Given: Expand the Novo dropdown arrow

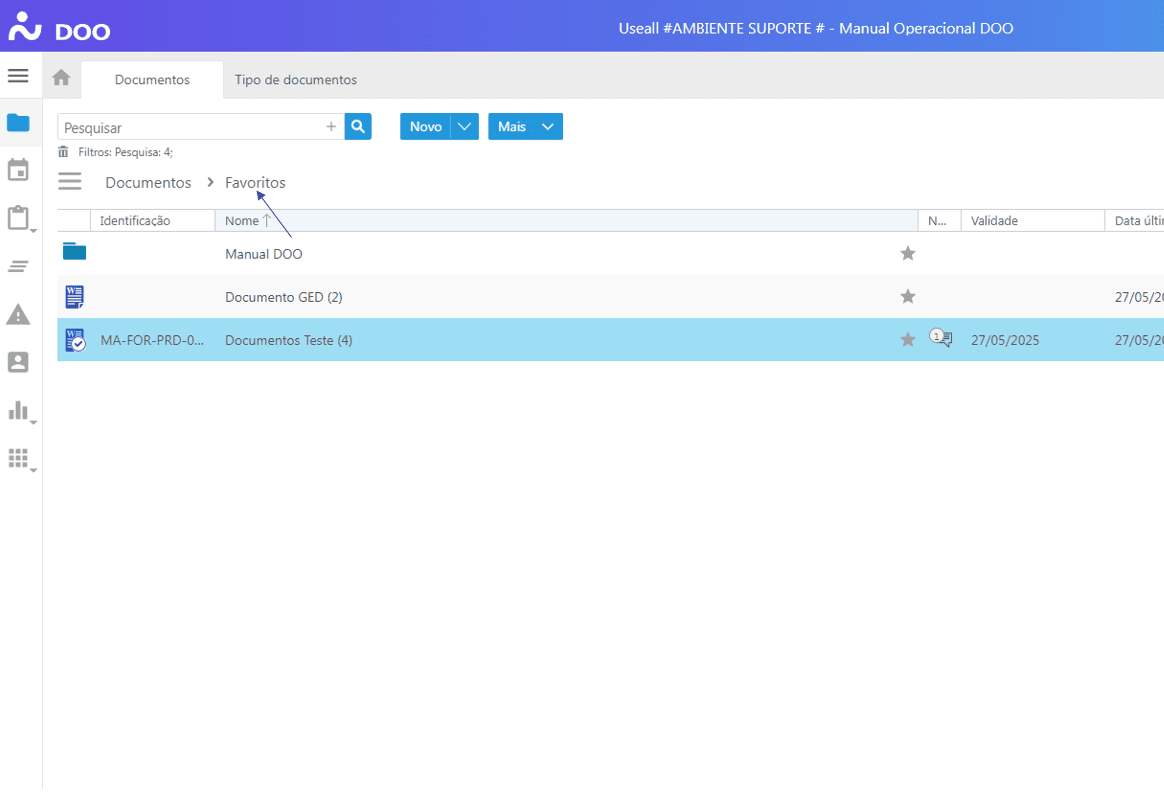Looking at the screenshot, I should pyautogui.click(x=465, y=127).
